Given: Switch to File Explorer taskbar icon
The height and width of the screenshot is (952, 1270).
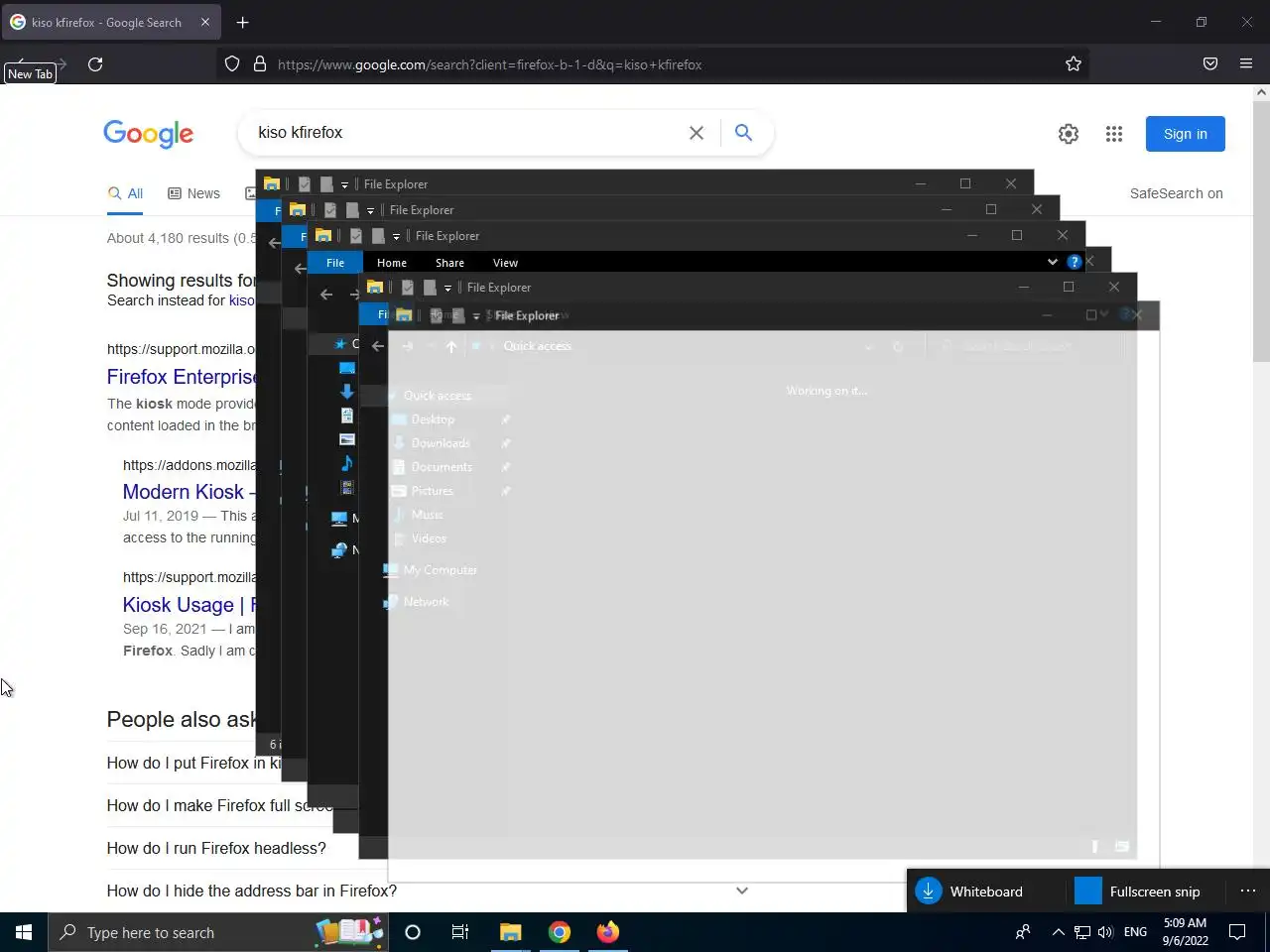Looking at the screenshot, I should click(510, 932).
